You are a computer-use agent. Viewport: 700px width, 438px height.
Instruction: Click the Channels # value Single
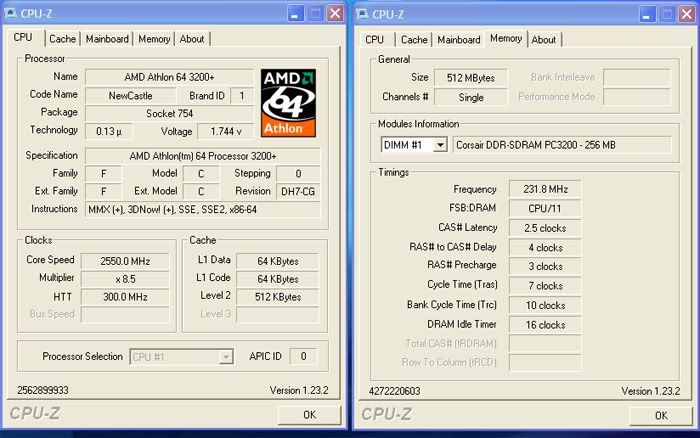point(471,97)
